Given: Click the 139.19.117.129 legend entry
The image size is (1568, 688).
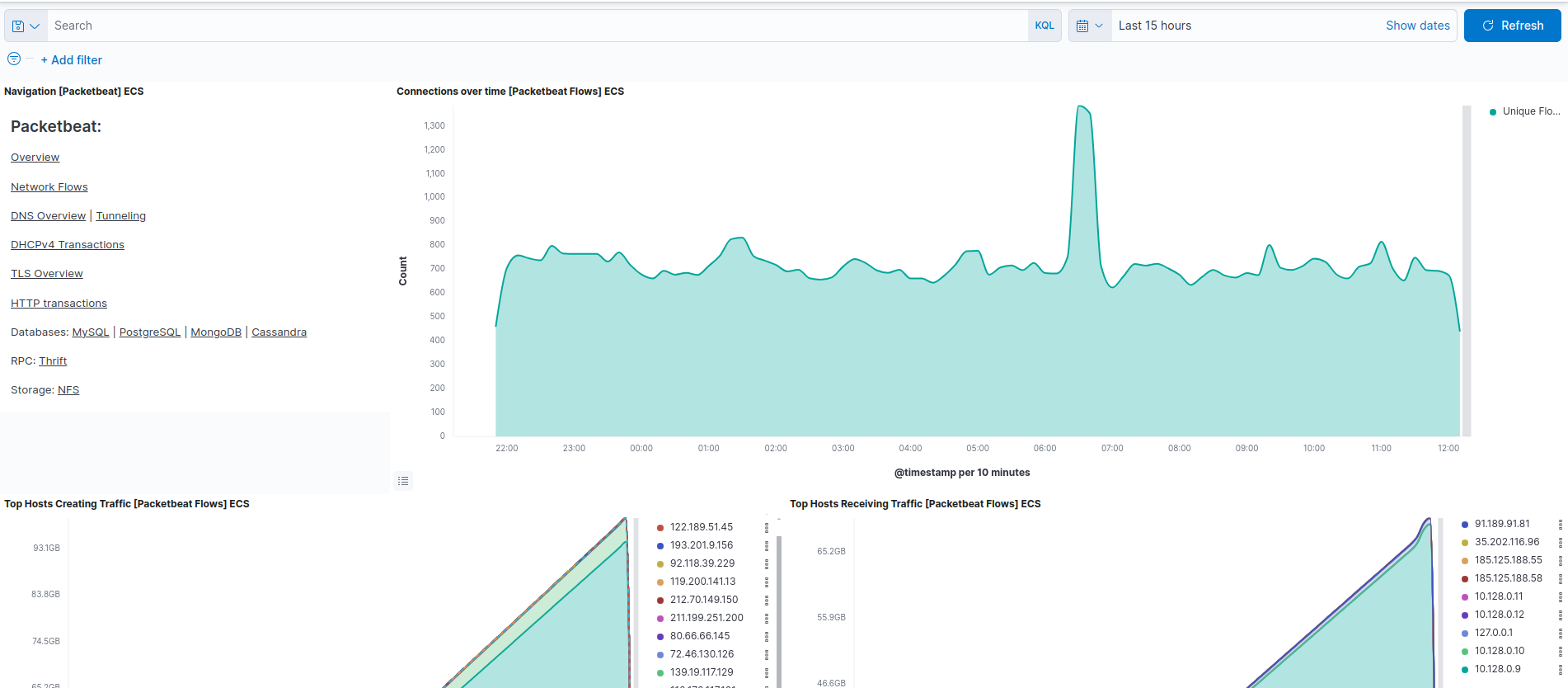Looking at the screenshot, I should click(x=701, y=672).
